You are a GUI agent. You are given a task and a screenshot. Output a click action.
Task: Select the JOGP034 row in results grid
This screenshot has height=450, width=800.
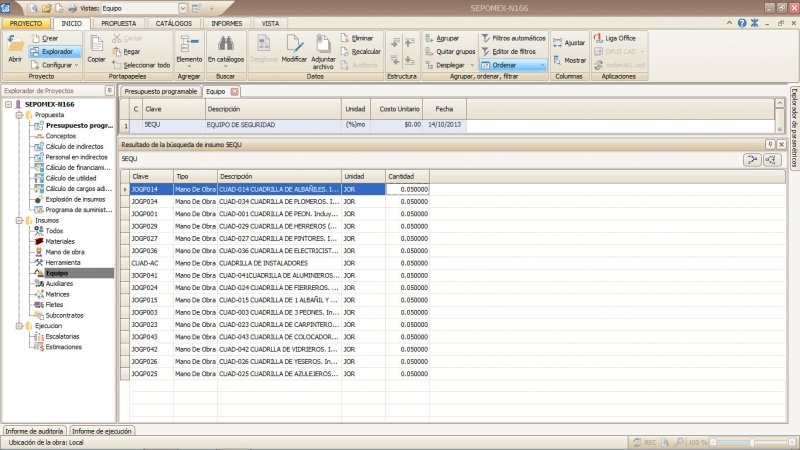146,201
